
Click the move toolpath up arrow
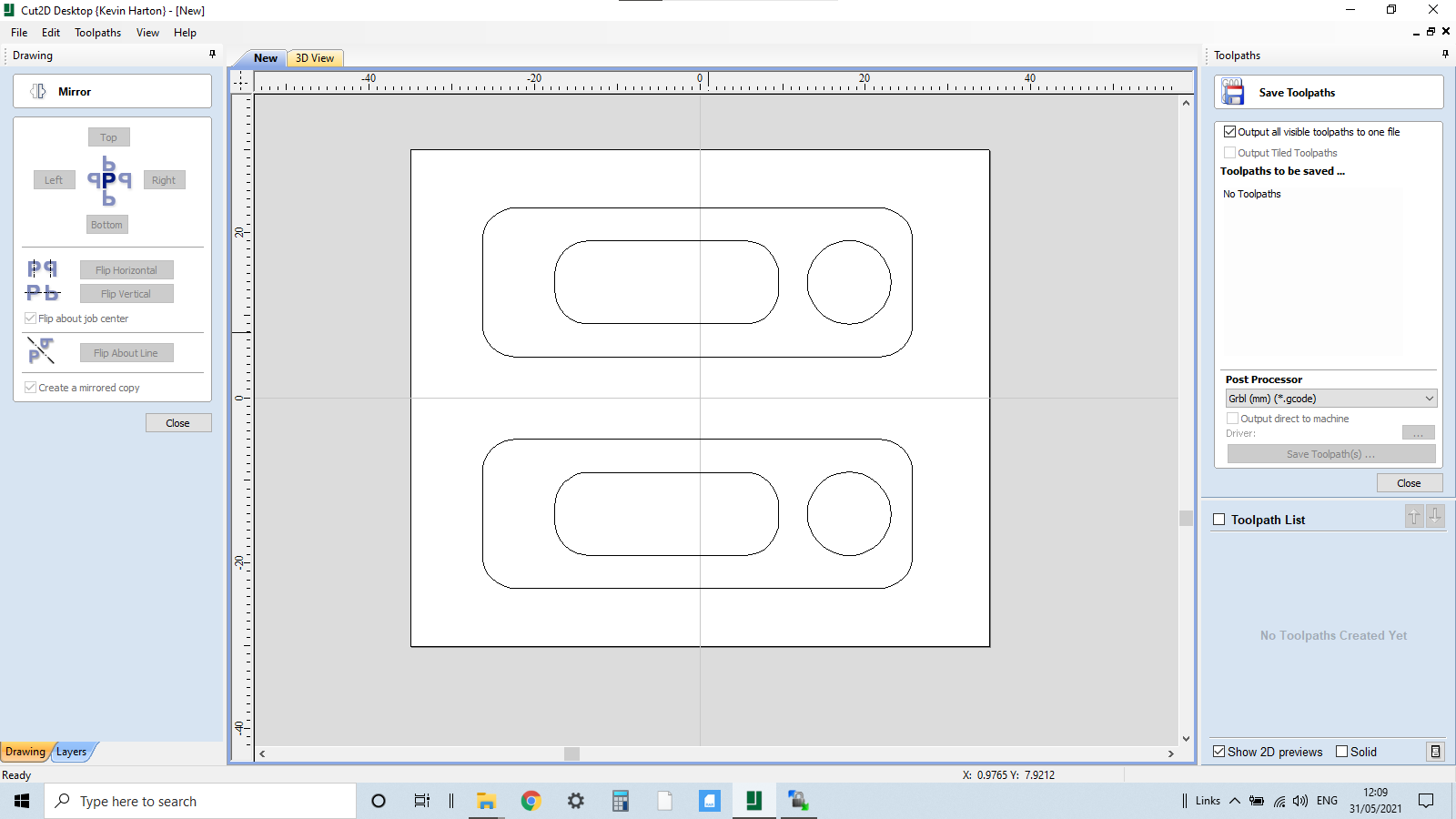click(x=1413, y=516)
